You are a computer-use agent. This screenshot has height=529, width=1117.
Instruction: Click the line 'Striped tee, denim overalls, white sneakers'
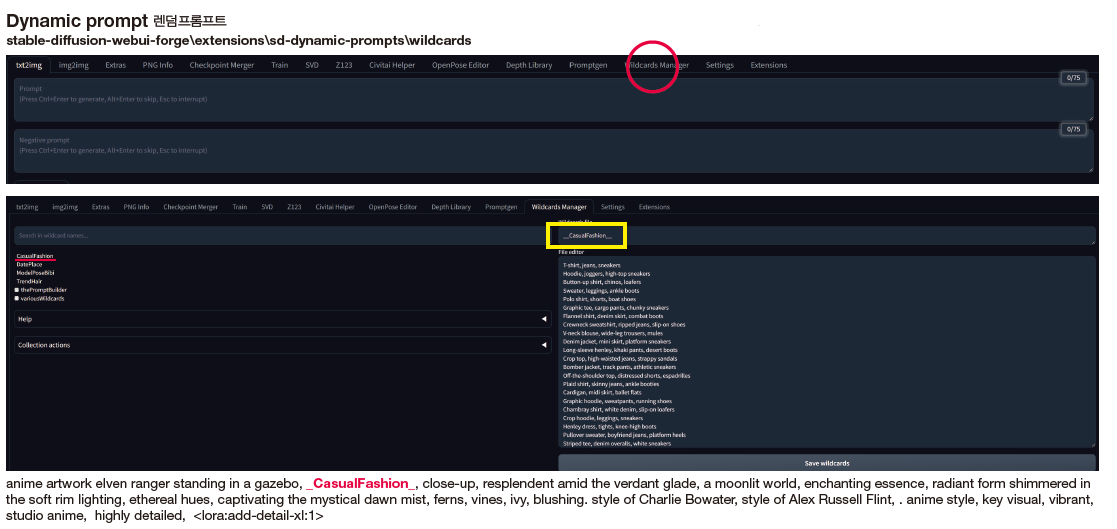[x=617, y=444]
